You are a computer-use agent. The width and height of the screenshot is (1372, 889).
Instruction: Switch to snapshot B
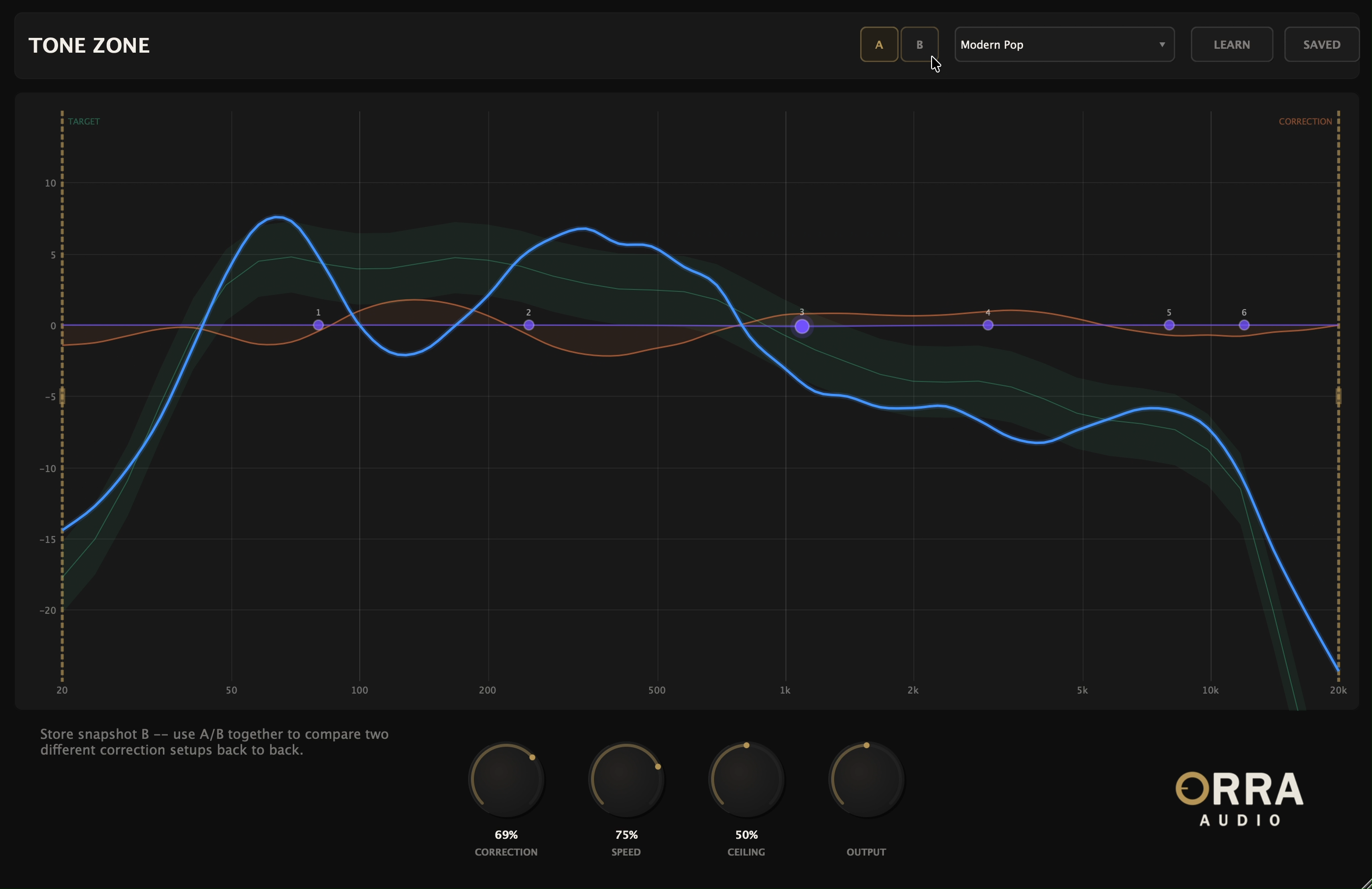click(x=919, y=44)
